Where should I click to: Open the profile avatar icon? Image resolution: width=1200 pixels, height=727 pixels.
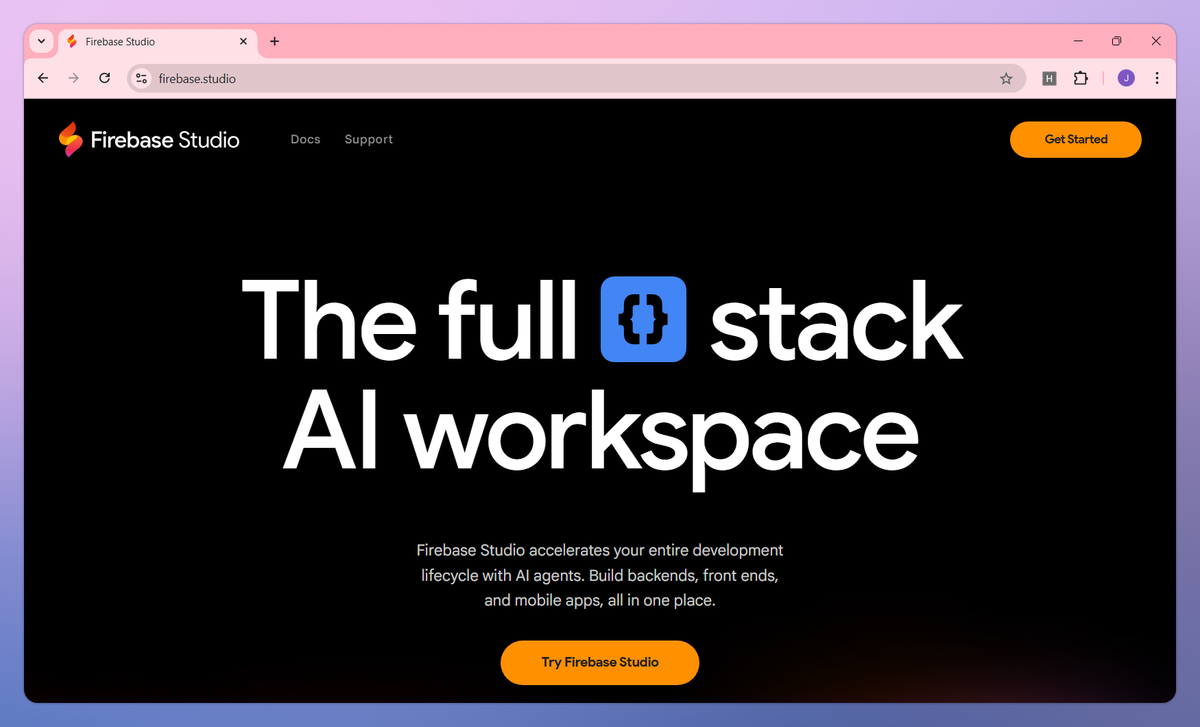(x=1125, y=77)
